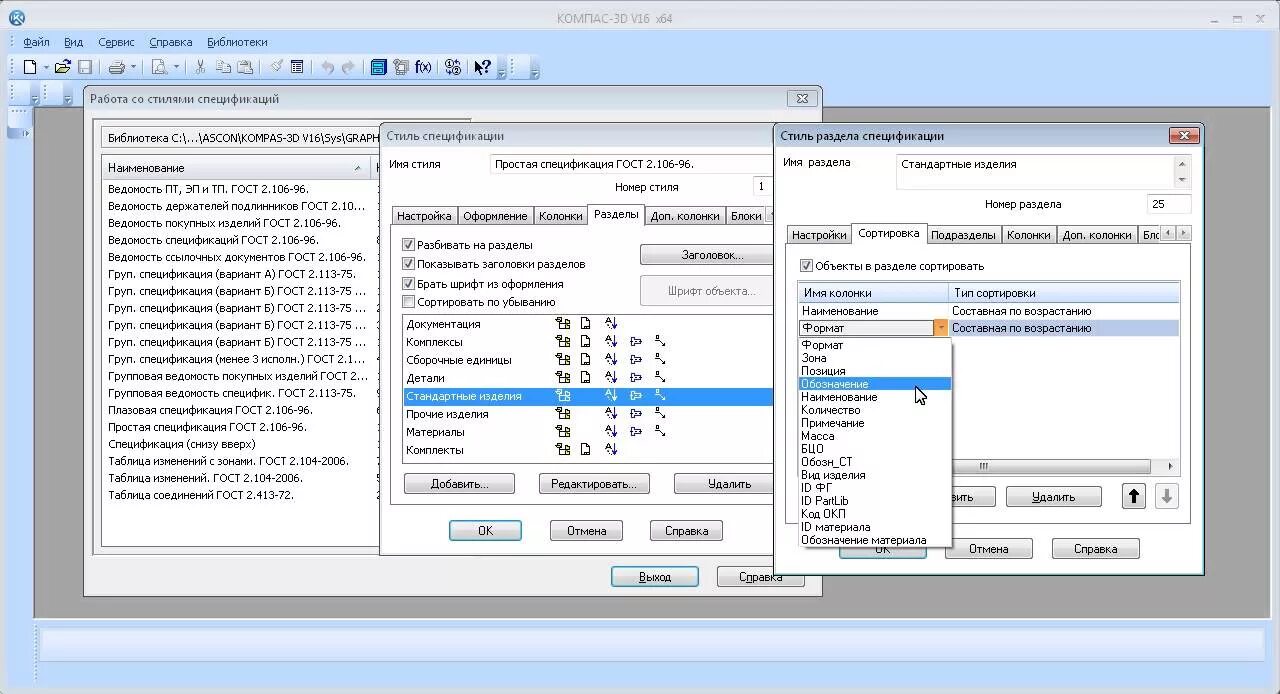Screen dimensions: 1280x694
Task: Move sort column up with black arrow
Action: 1133,496
